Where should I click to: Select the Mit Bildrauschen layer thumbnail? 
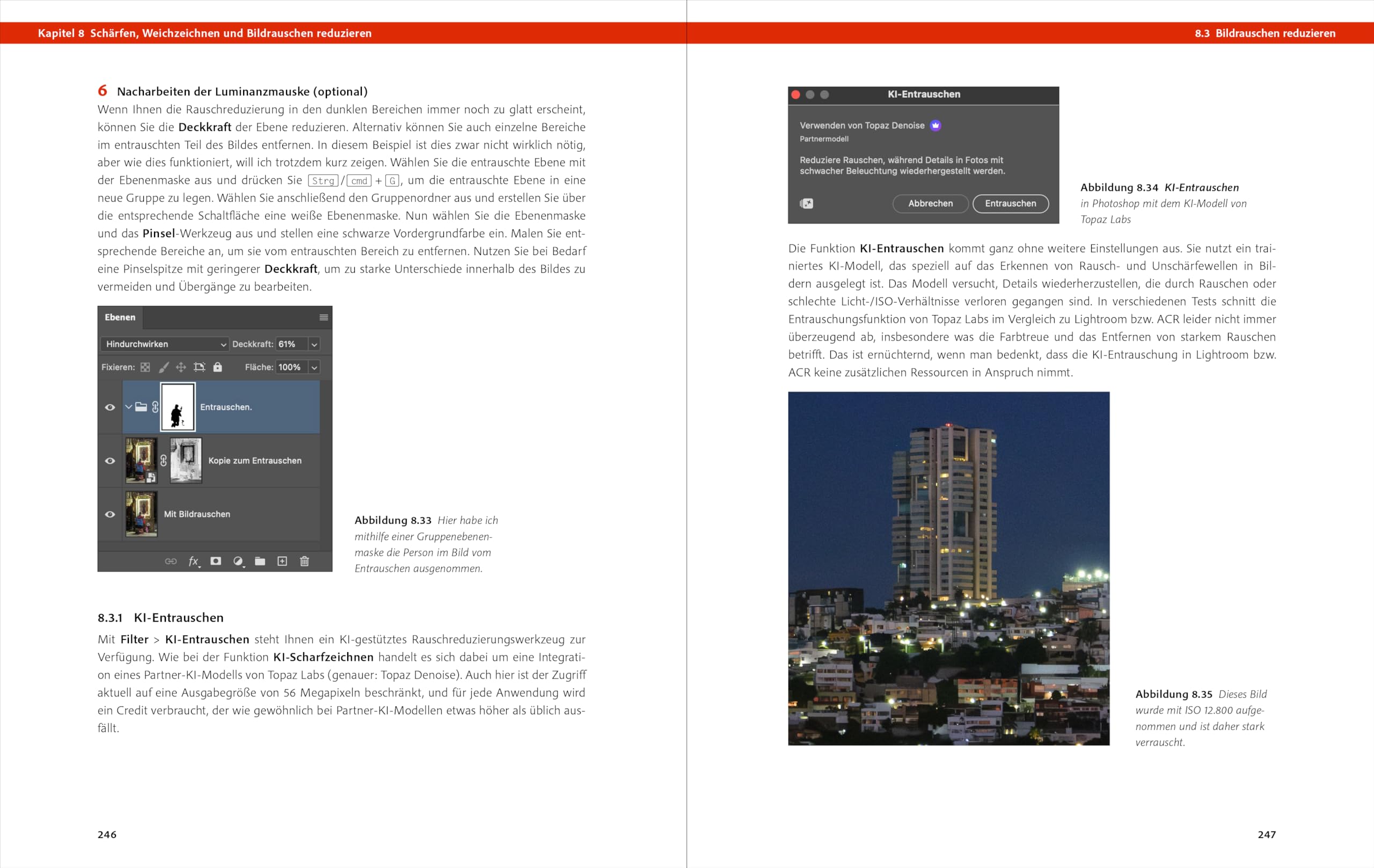(141, 514)
